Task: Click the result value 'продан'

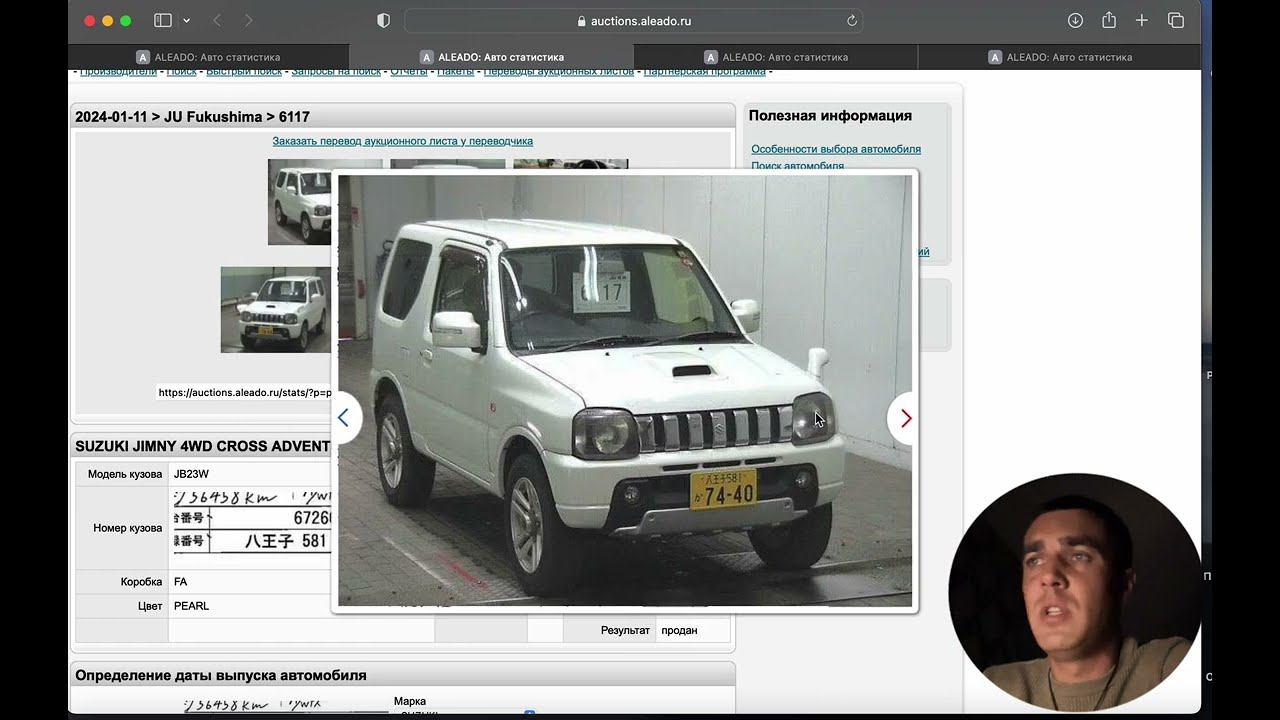Action: tap(679, 630)
